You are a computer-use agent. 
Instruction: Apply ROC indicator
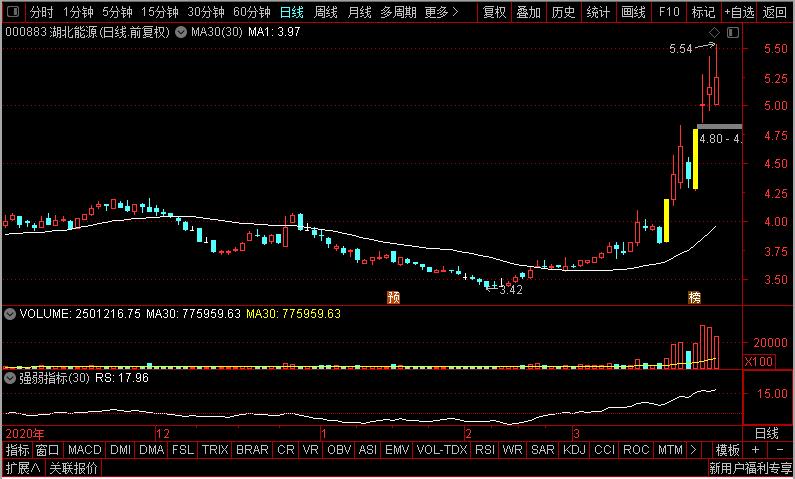pos(636,450)
